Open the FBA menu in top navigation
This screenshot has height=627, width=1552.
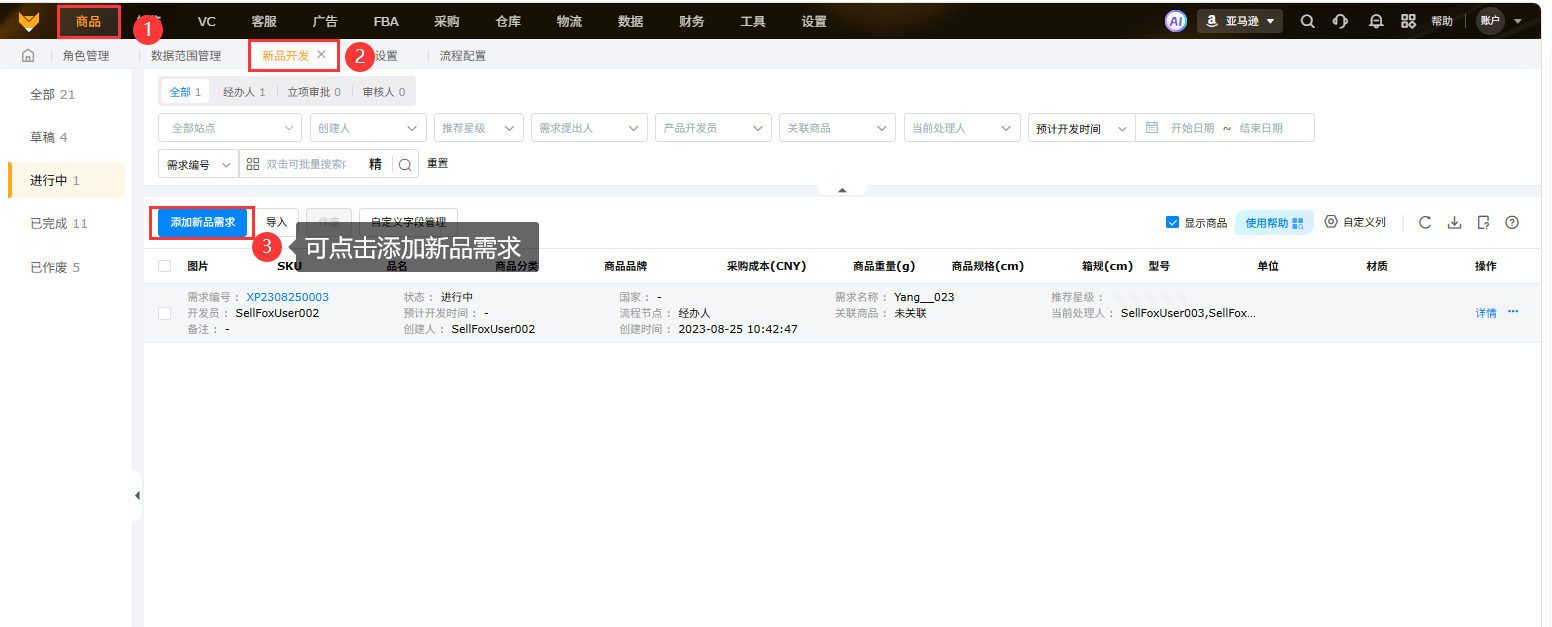pyautogui.click(x=385, y=21)
